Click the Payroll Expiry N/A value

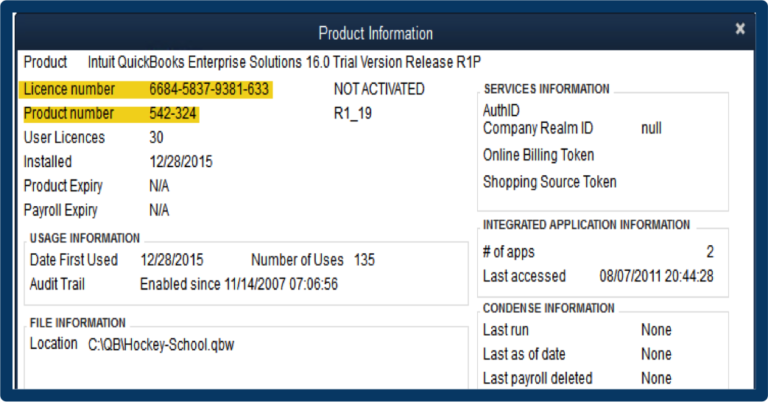(159, 211)
